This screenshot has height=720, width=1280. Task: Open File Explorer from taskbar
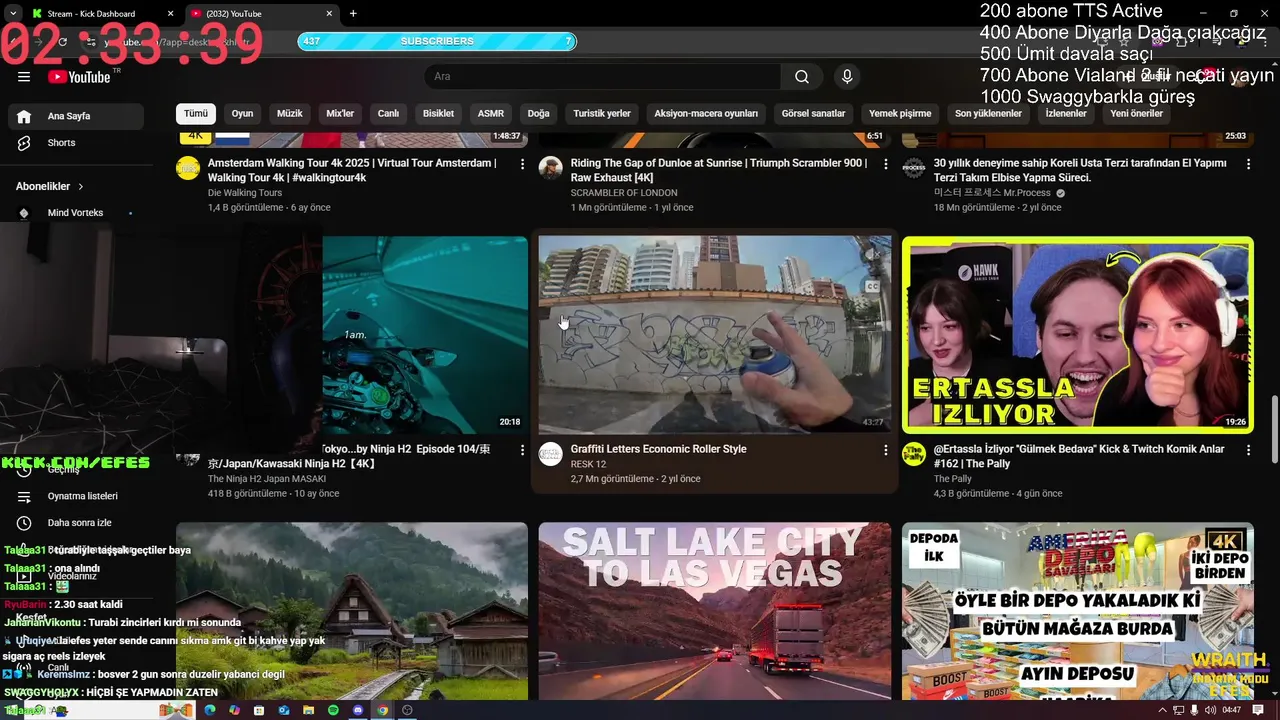[308, 710]
